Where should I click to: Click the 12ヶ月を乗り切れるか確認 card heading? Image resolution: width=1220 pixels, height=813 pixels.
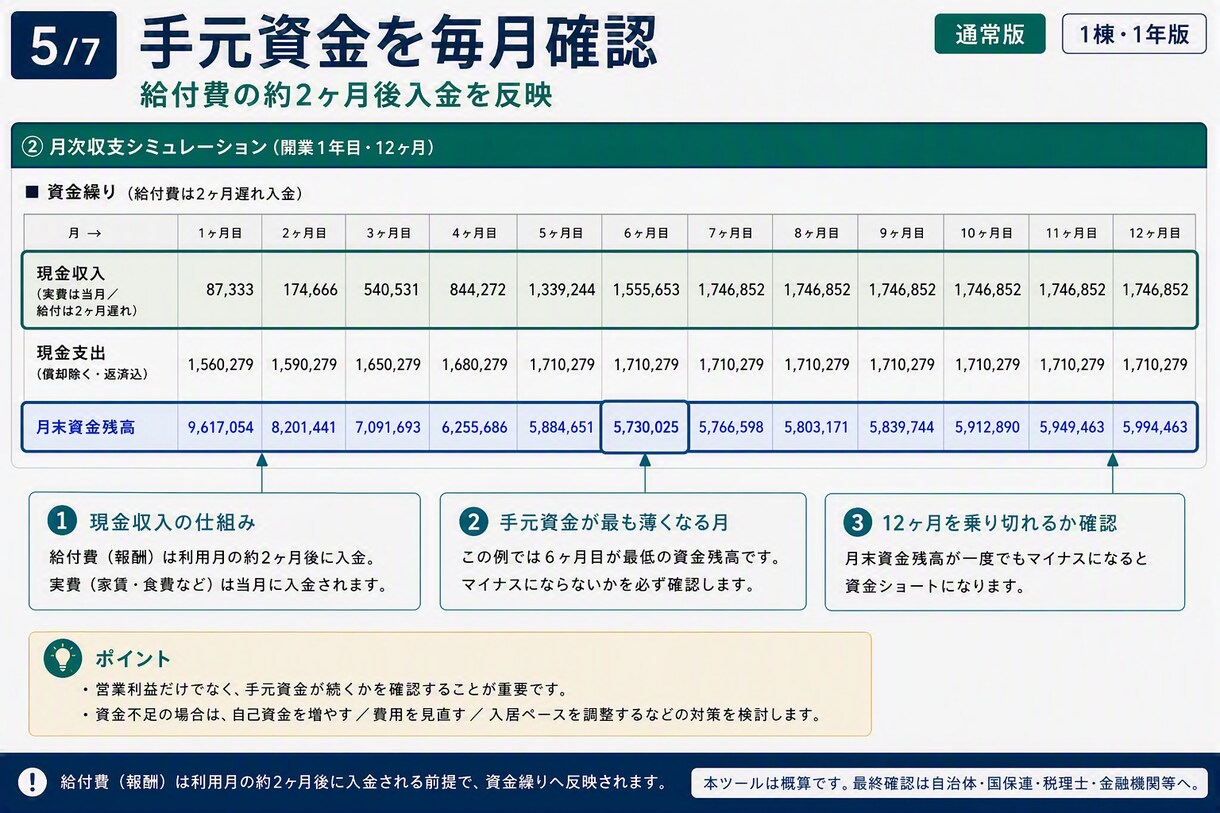click(999, 522)
